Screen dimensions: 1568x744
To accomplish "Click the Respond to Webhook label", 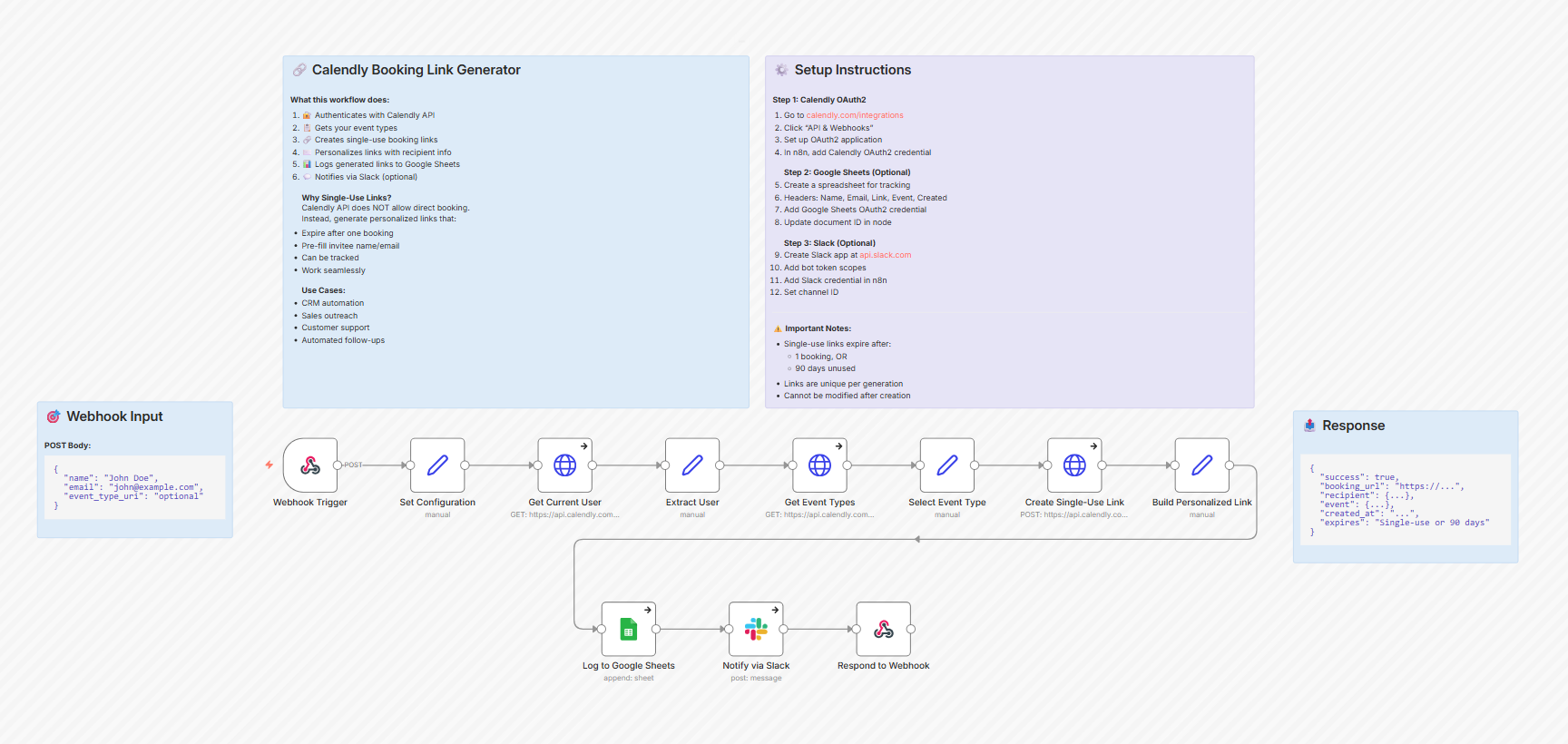I will pos(884,666).
